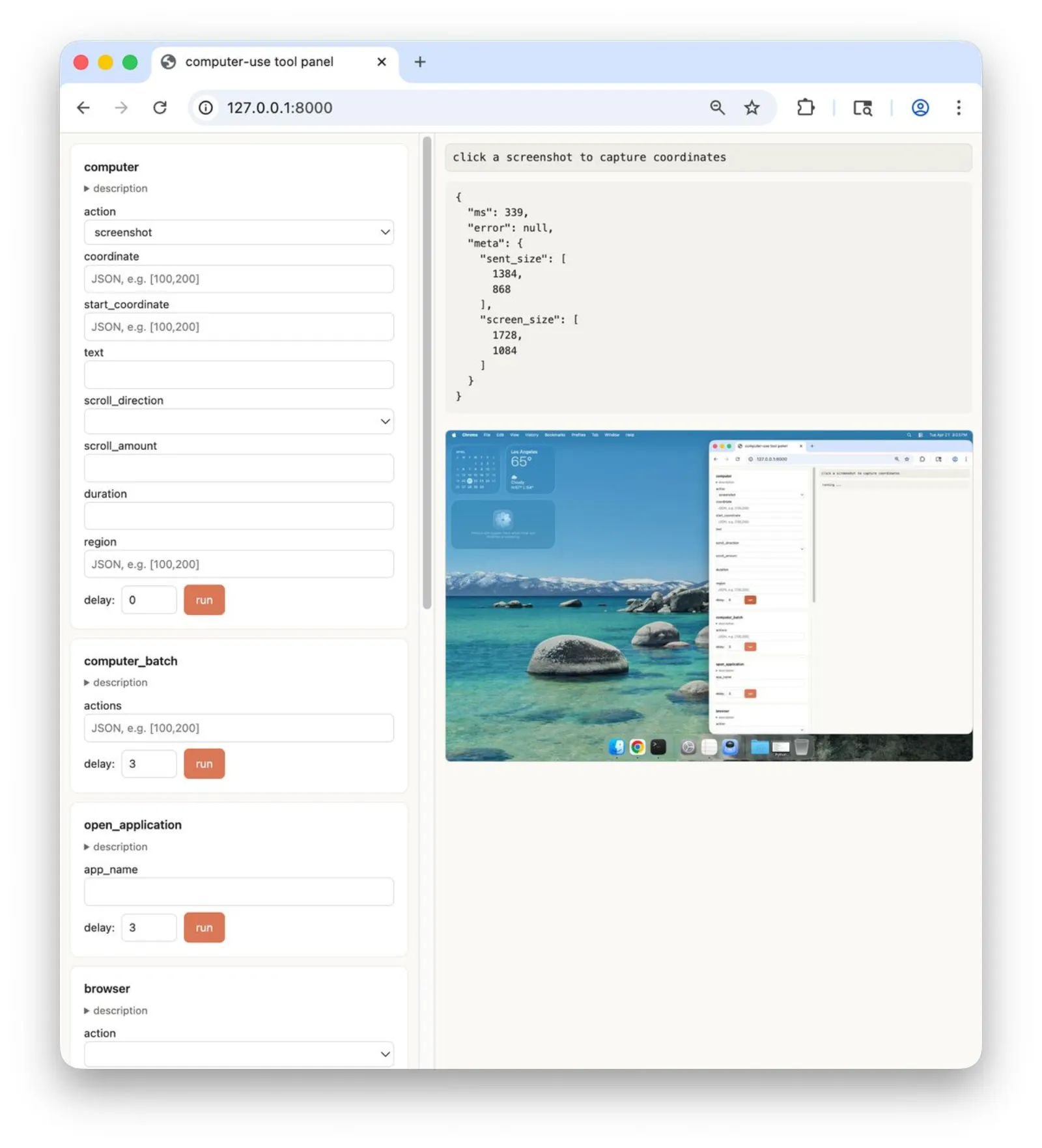Open a new tab with the plus icon
Image resolution: width=1042 pixels, height=1148 pixels.
(420, 62)
